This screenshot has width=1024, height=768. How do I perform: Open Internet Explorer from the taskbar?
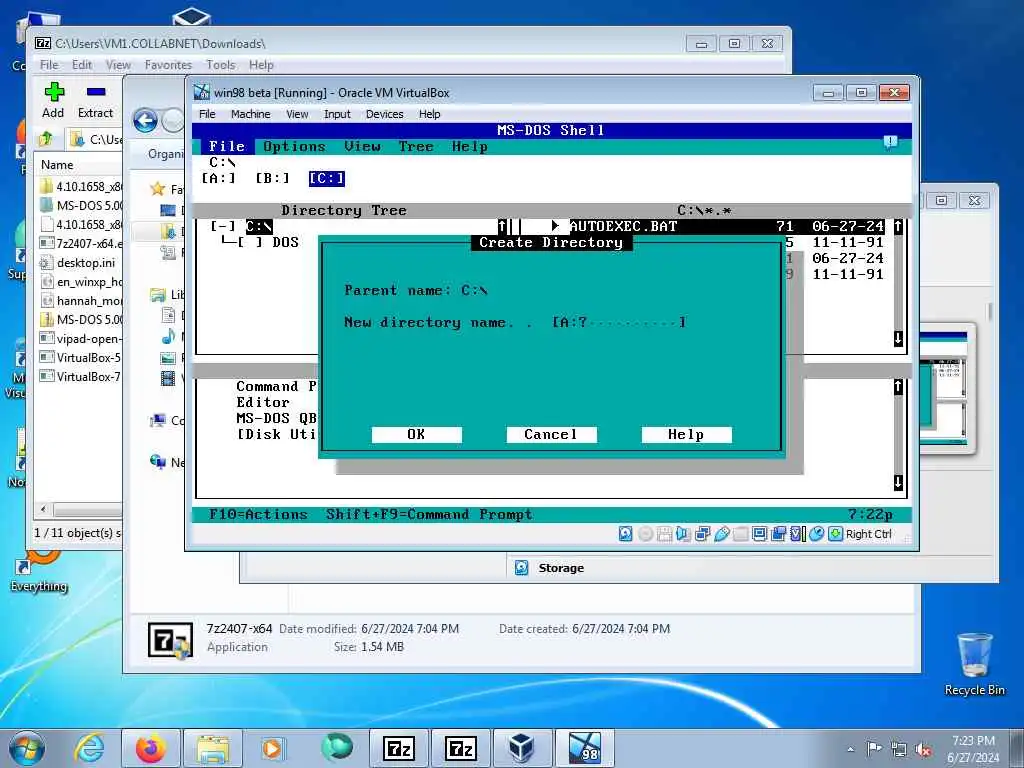[x=89, y=748]
